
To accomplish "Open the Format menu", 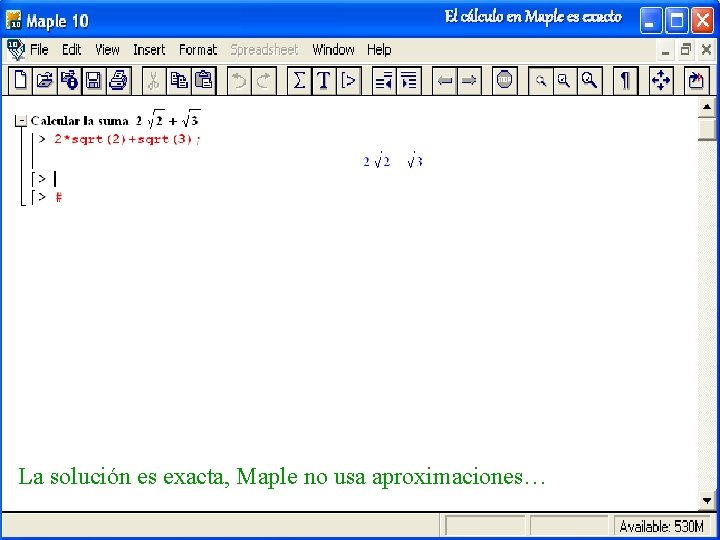I will tap(198, 50).
